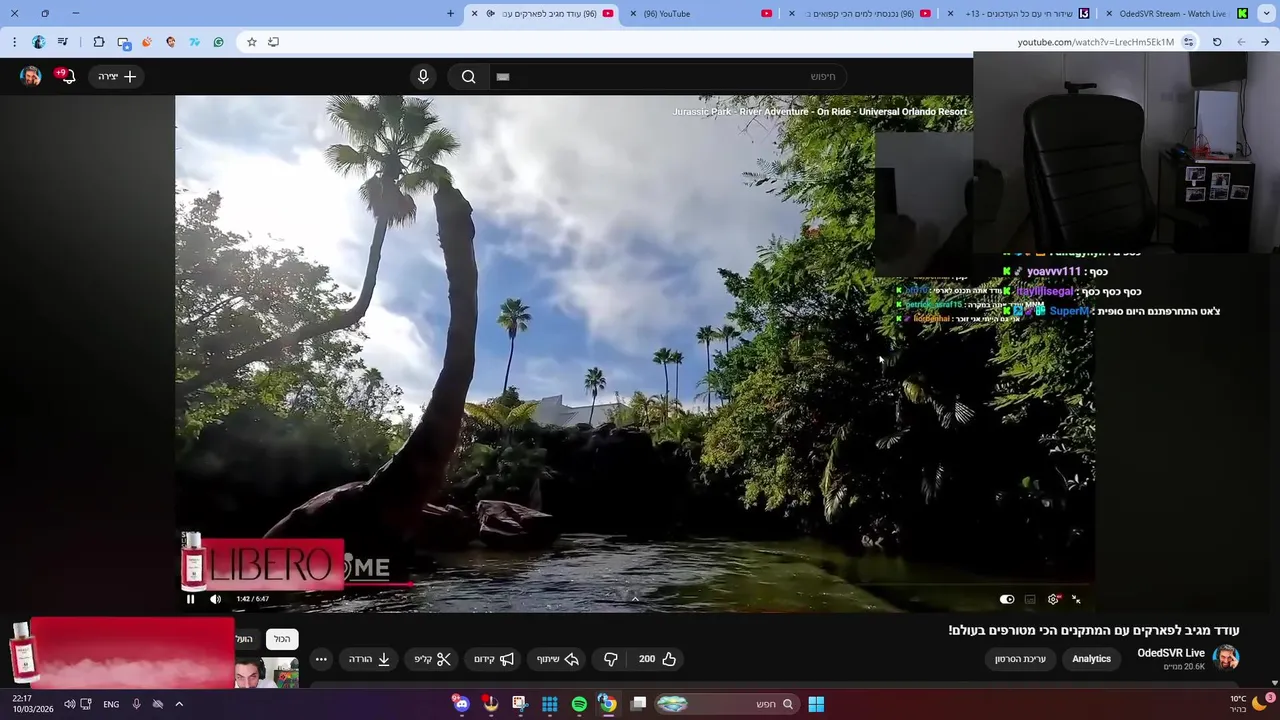The height and width of the screenshot is (720, 1280).
Task: Open more actions three-dot menu under video
Action: [x=321, y=659]
